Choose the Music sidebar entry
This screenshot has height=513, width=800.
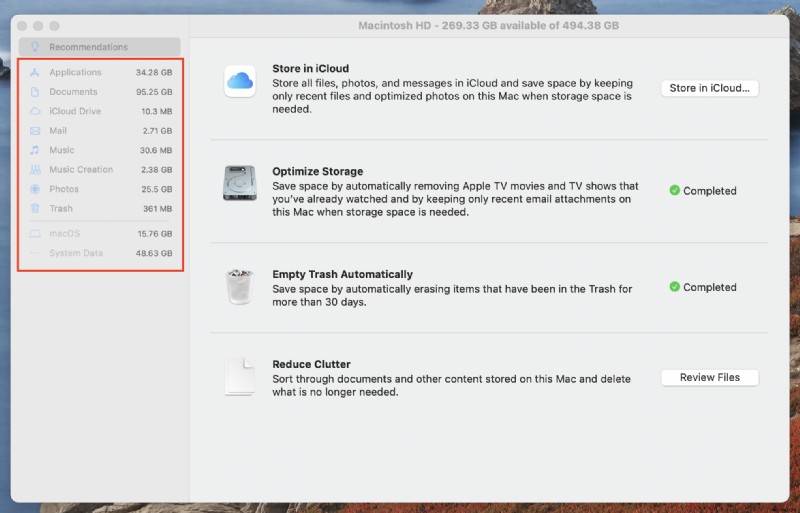101,150
